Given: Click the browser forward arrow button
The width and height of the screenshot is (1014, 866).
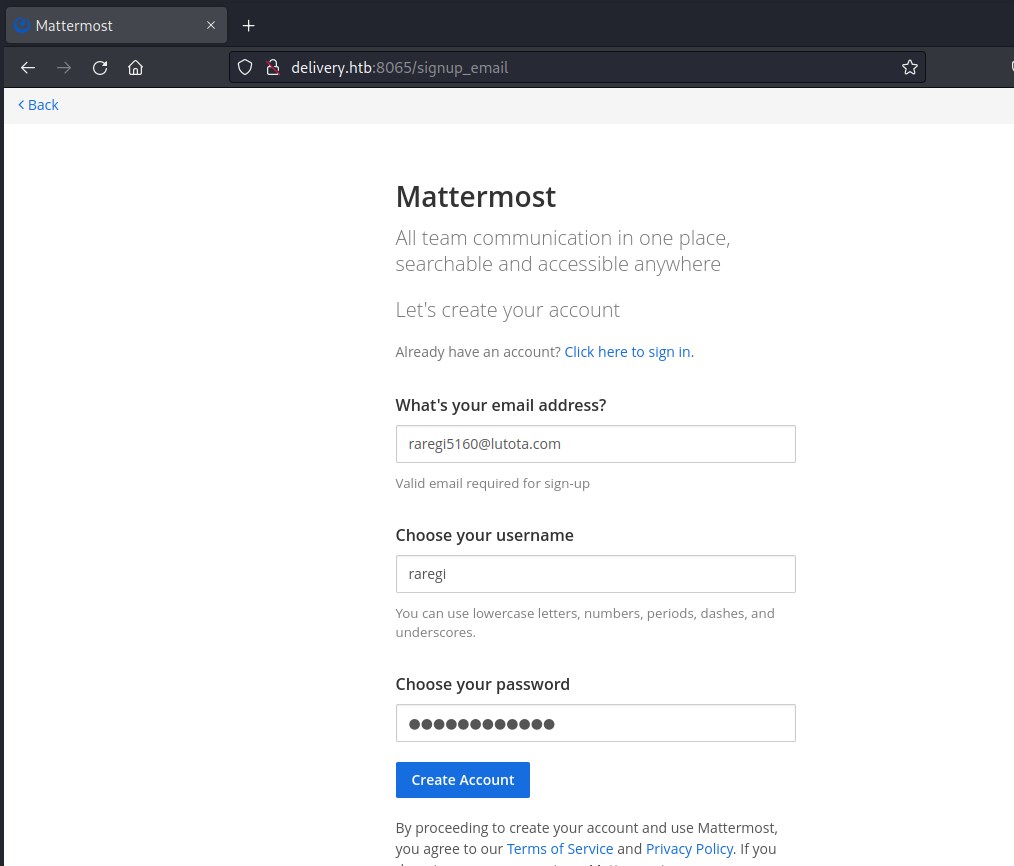Looking at the screenshot, I should point(64,68).
